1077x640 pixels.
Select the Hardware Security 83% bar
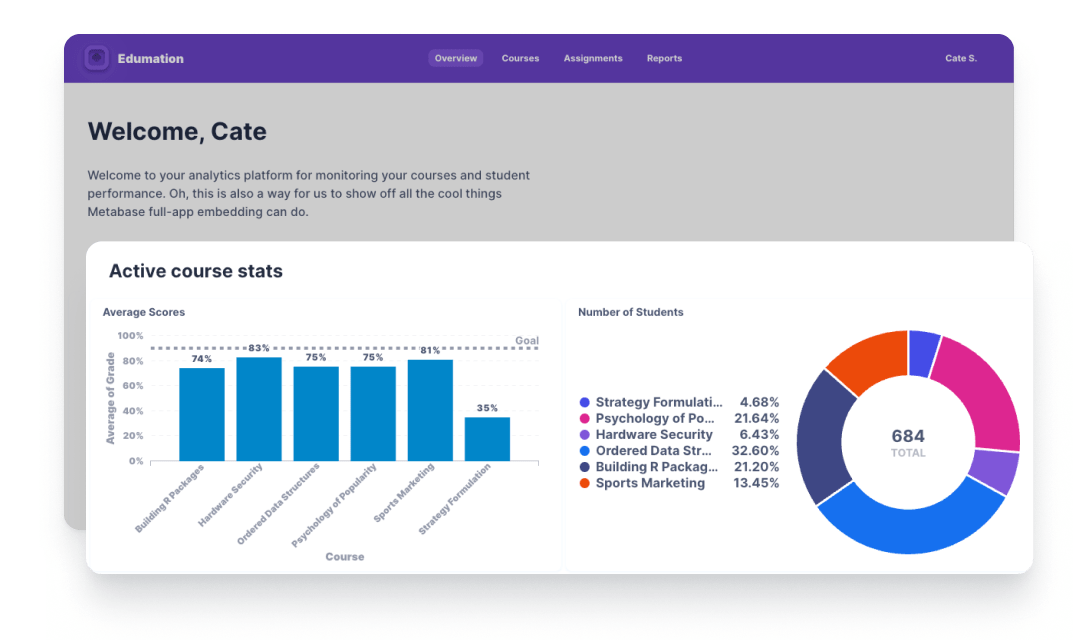258,409
